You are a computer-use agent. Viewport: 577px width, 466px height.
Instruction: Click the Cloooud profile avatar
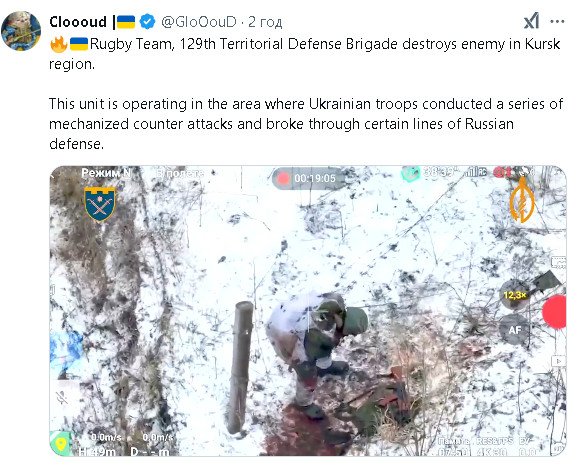[21, 31]
